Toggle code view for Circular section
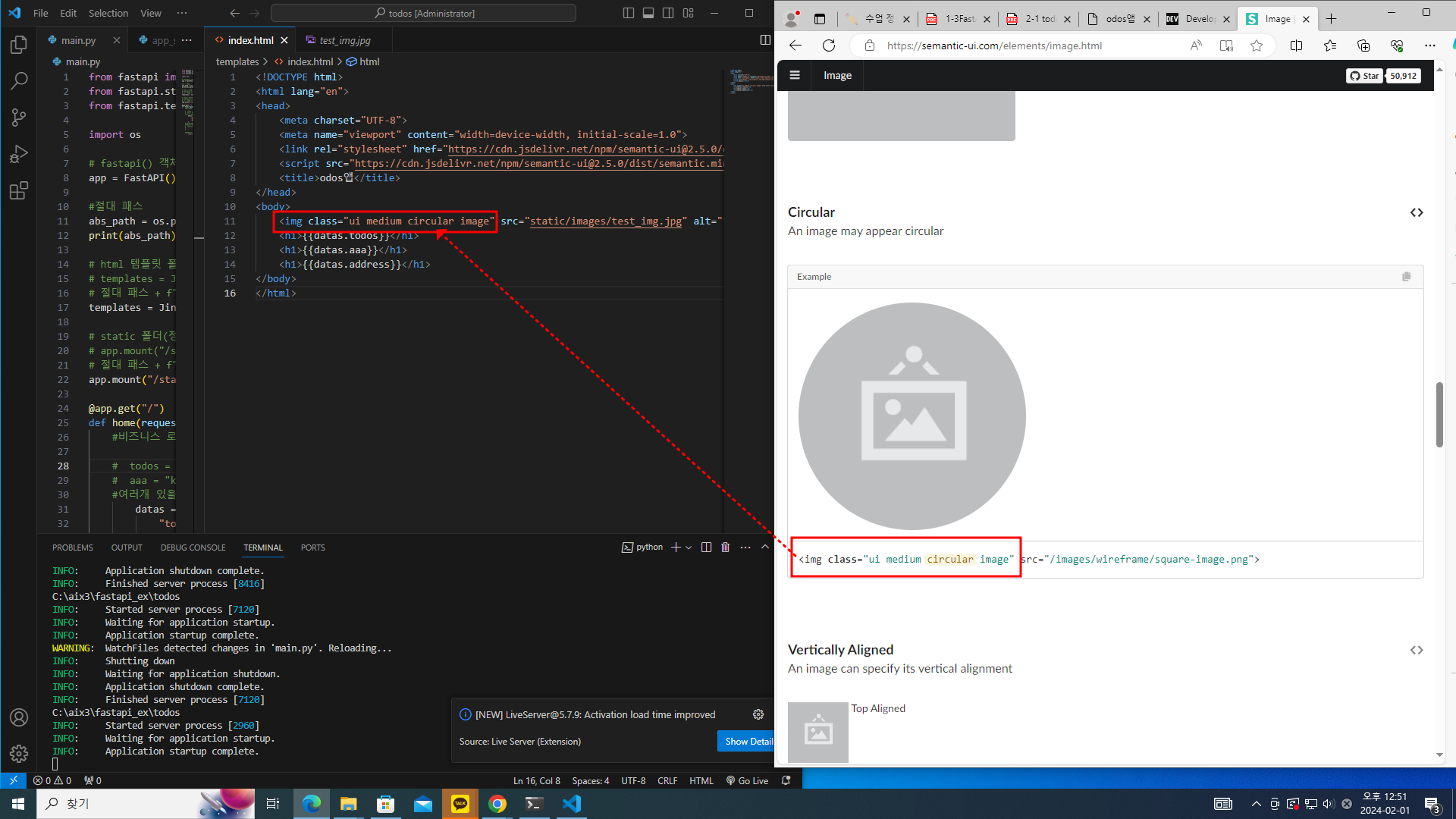 [x=1416, y=212]
